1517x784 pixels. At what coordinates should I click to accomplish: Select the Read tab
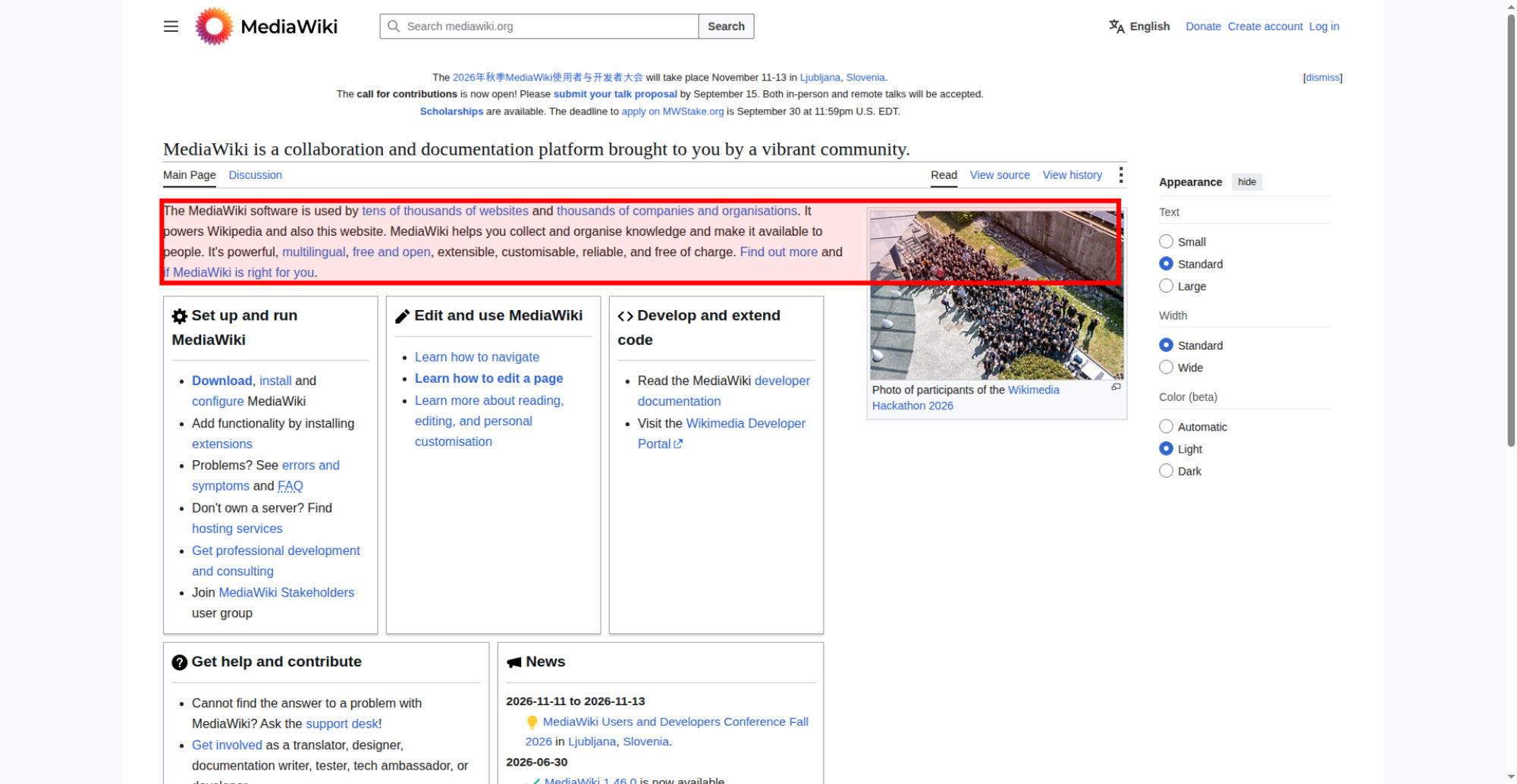coord(944,175)
